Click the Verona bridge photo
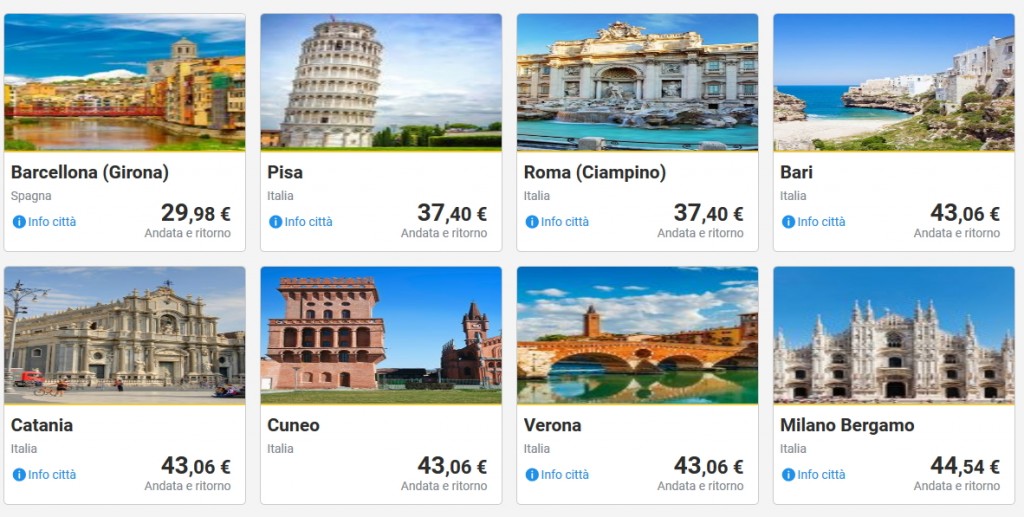This screenshot has height=517, width=1024. click(637, 334)
